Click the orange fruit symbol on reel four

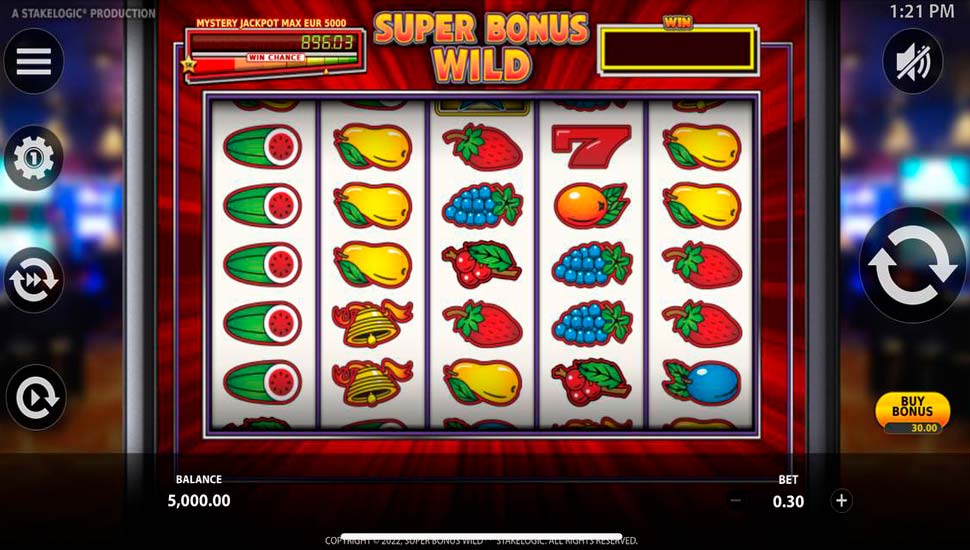(591, 205)
